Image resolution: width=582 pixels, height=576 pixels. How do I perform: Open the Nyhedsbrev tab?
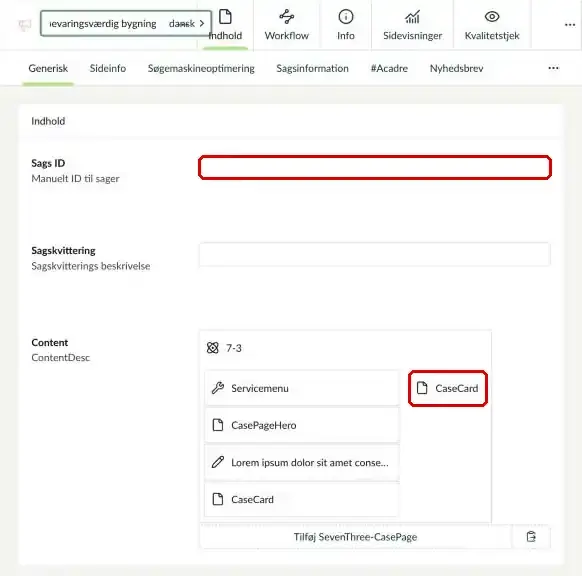[457, 68]
